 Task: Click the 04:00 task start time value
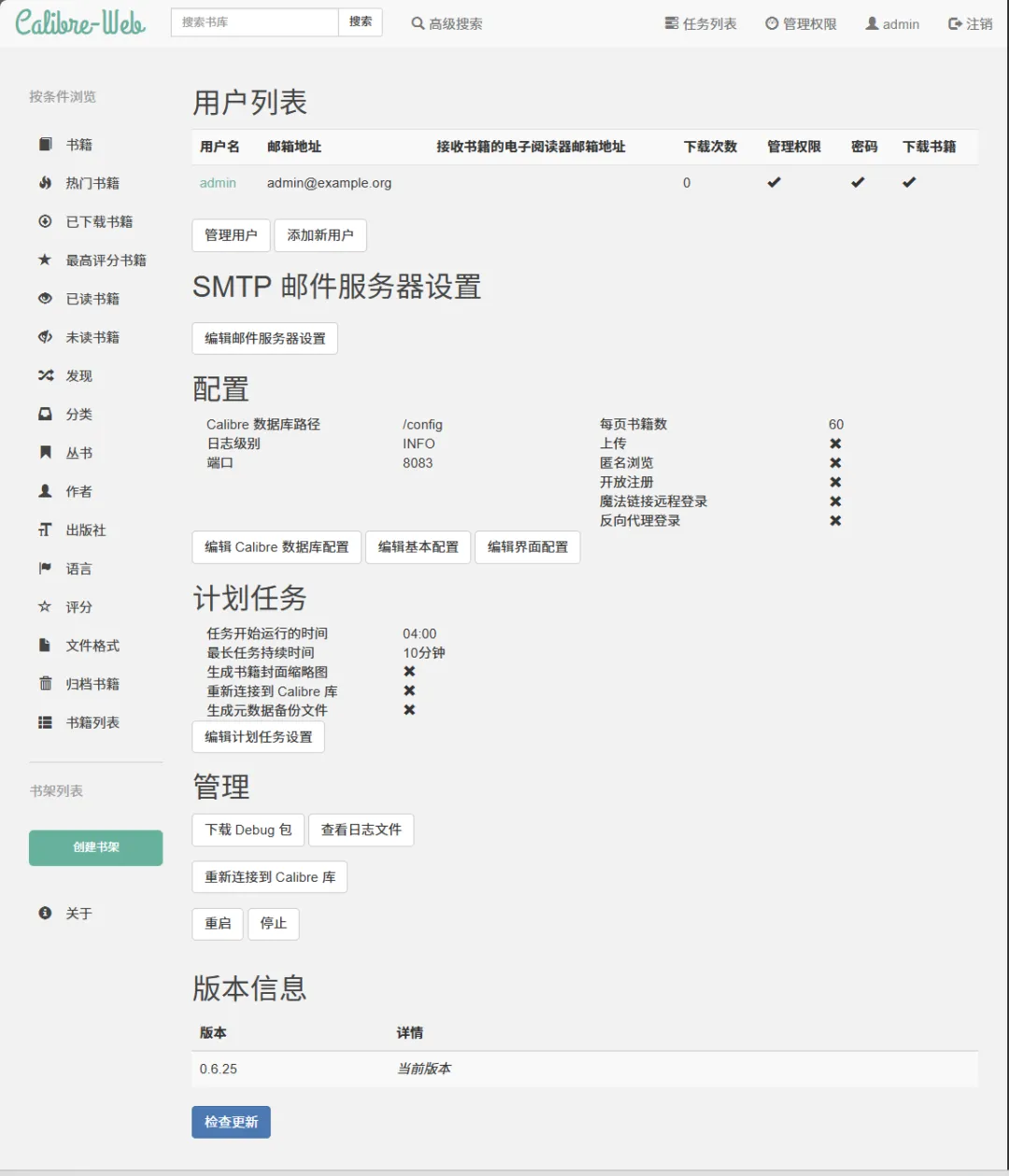[419, 633]
